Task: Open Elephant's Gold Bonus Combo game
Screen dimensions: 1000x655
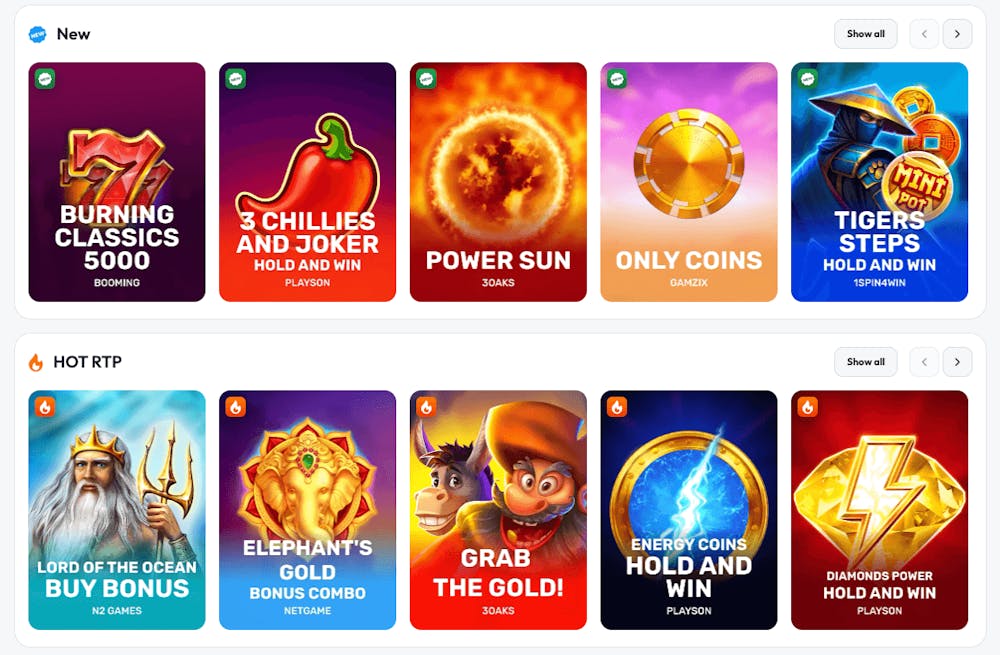Action: tap(307, 510)
